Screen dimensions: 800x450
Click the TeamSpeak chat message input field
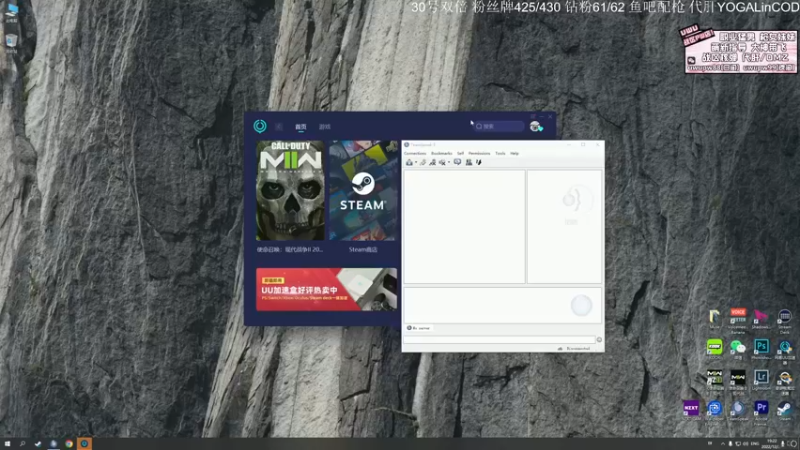499,339
